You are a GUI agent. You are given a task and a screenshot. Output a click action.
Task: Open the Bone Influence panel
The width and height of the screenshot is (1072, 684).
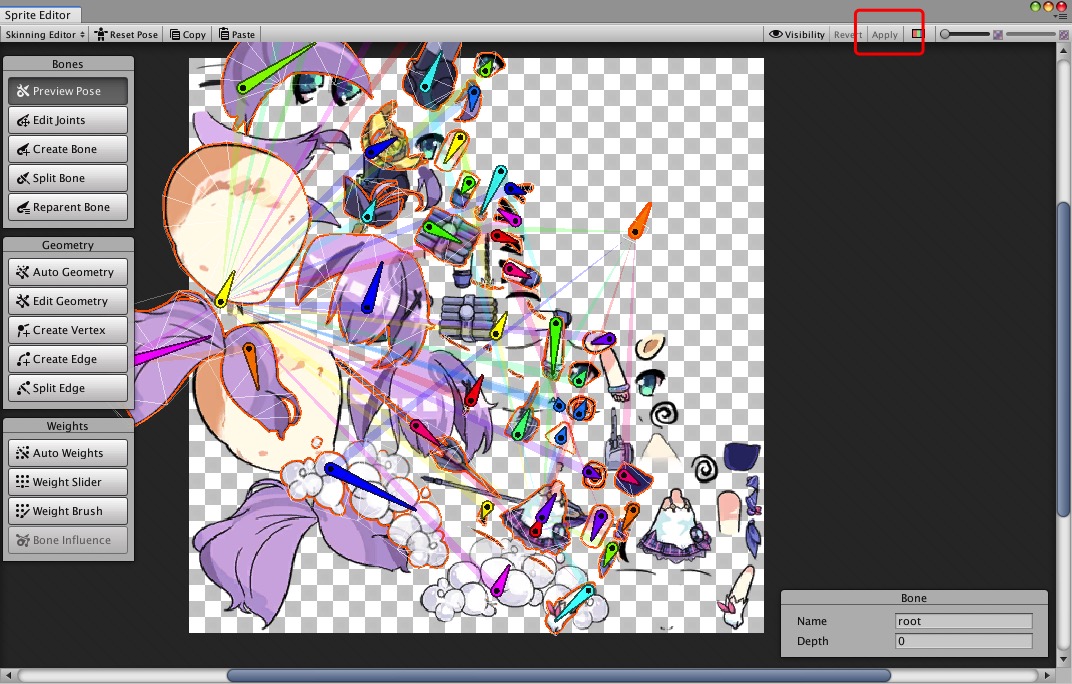point(67,540)
